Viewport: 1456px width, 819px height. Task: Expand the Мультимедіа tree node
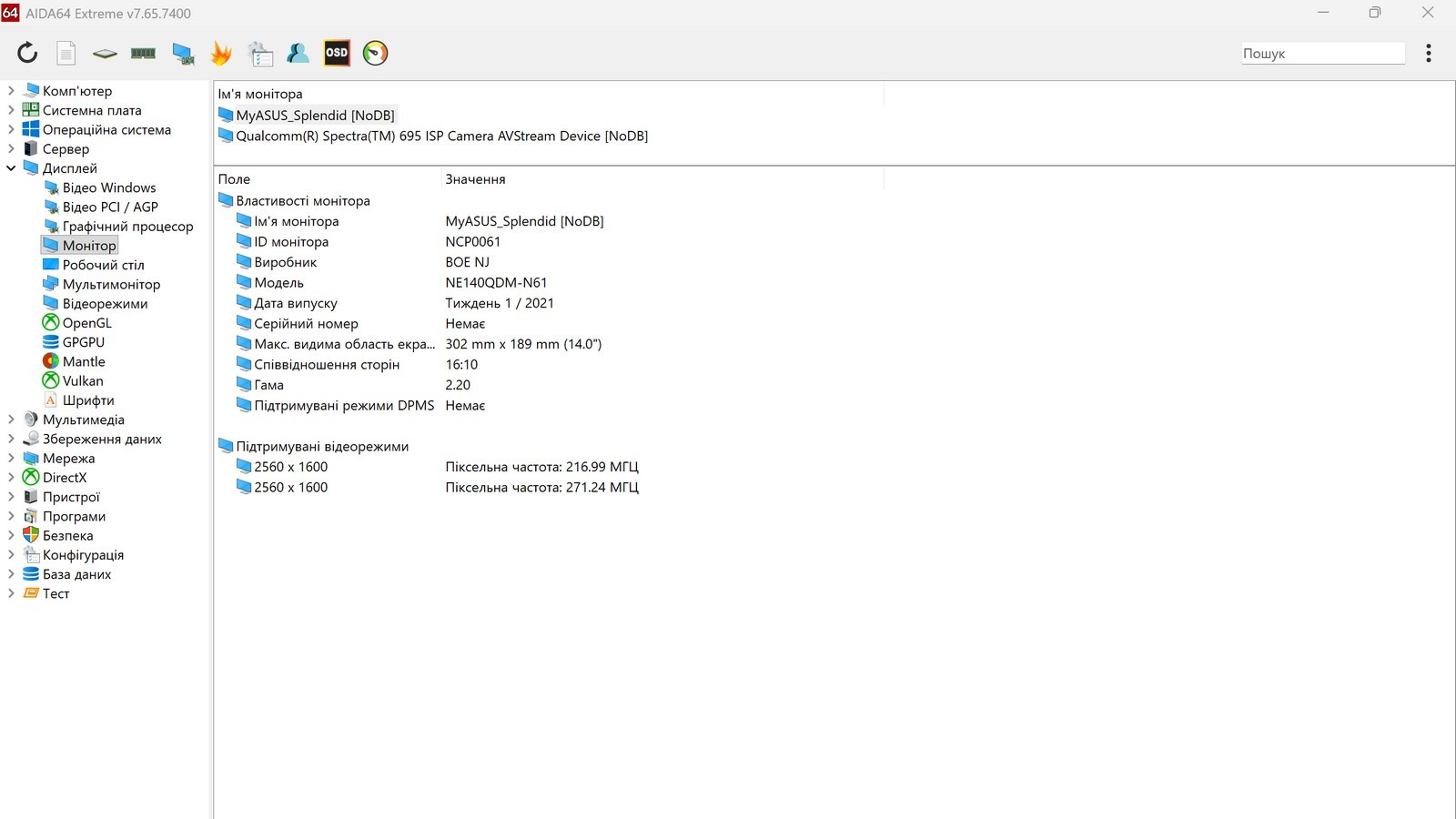click(x=11, y=420)
